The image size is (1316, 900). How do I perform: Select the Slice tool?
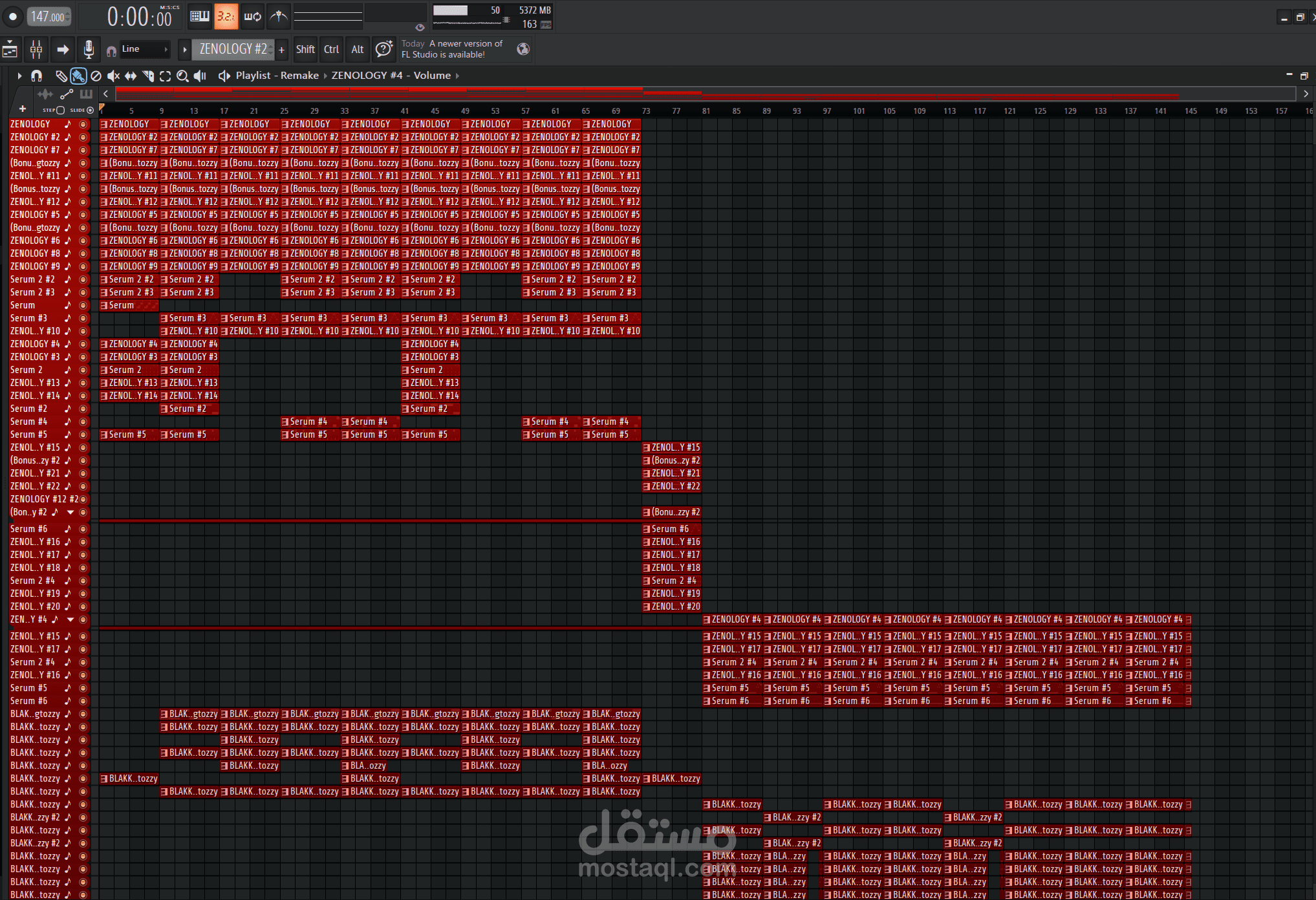click(x=148, y=76)
